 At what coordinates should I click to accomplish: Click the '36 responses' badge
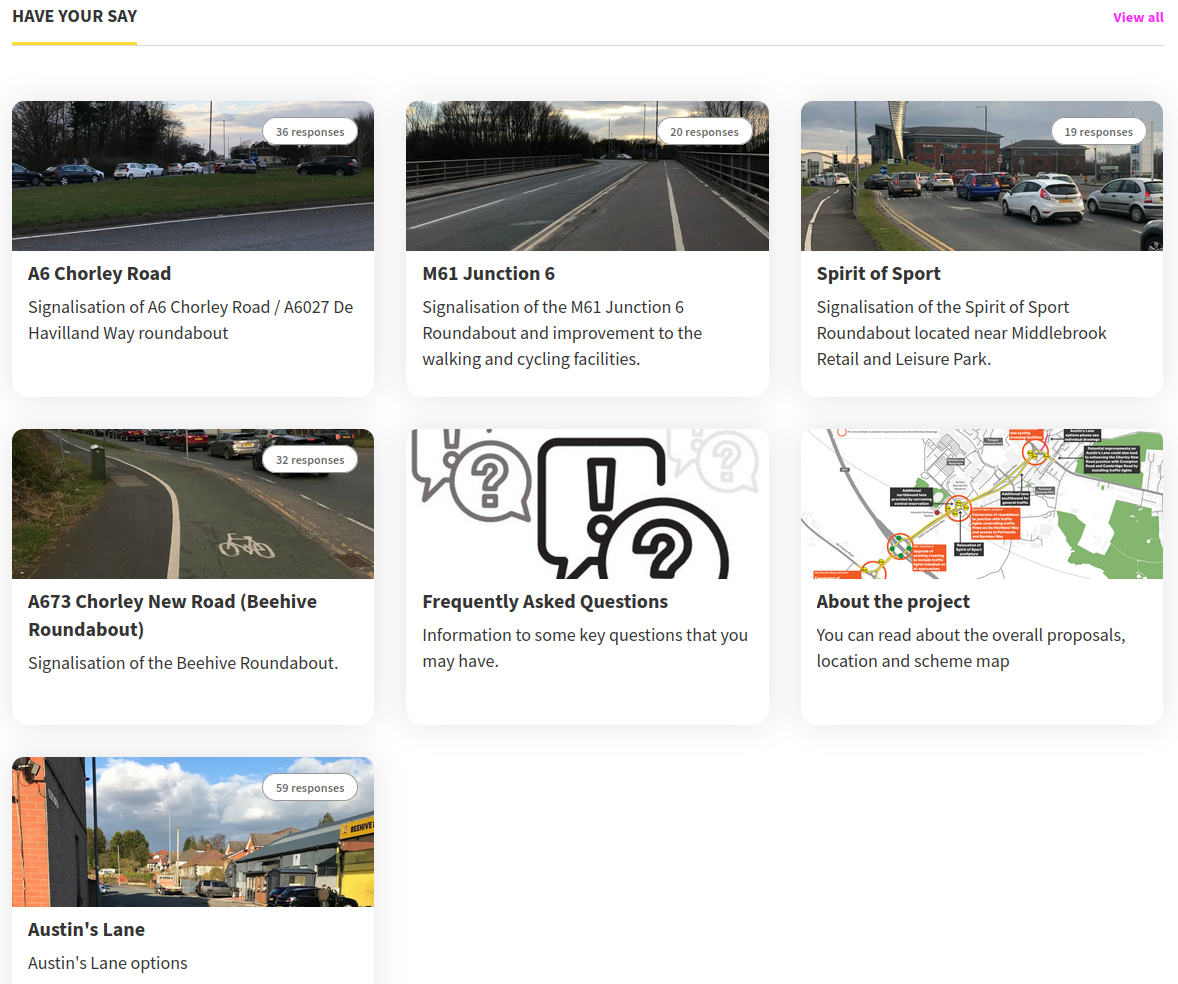point(310,132)
